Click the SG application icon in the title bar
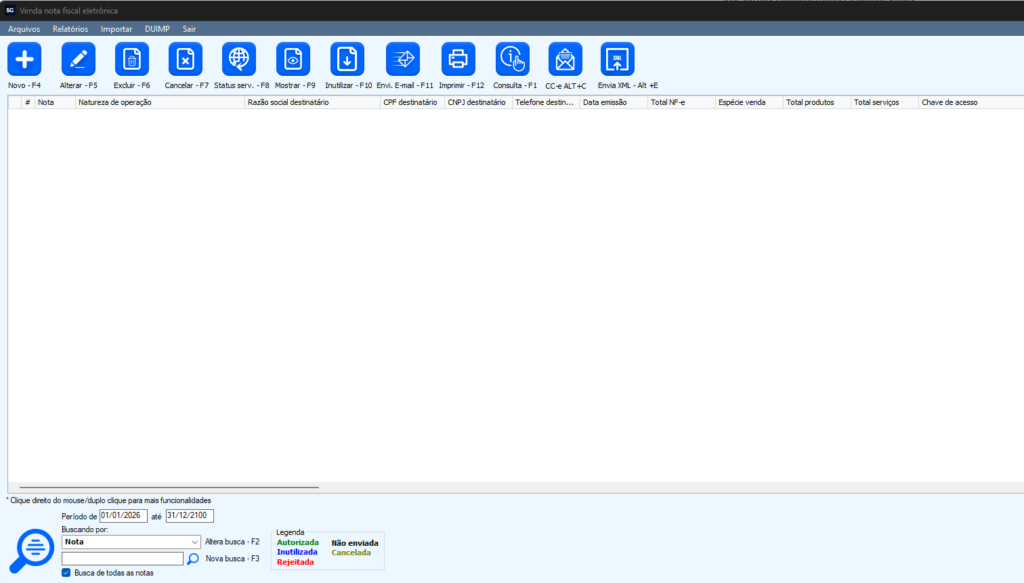The width and height of the screenshot is (1024, 583). coord(10,10)
